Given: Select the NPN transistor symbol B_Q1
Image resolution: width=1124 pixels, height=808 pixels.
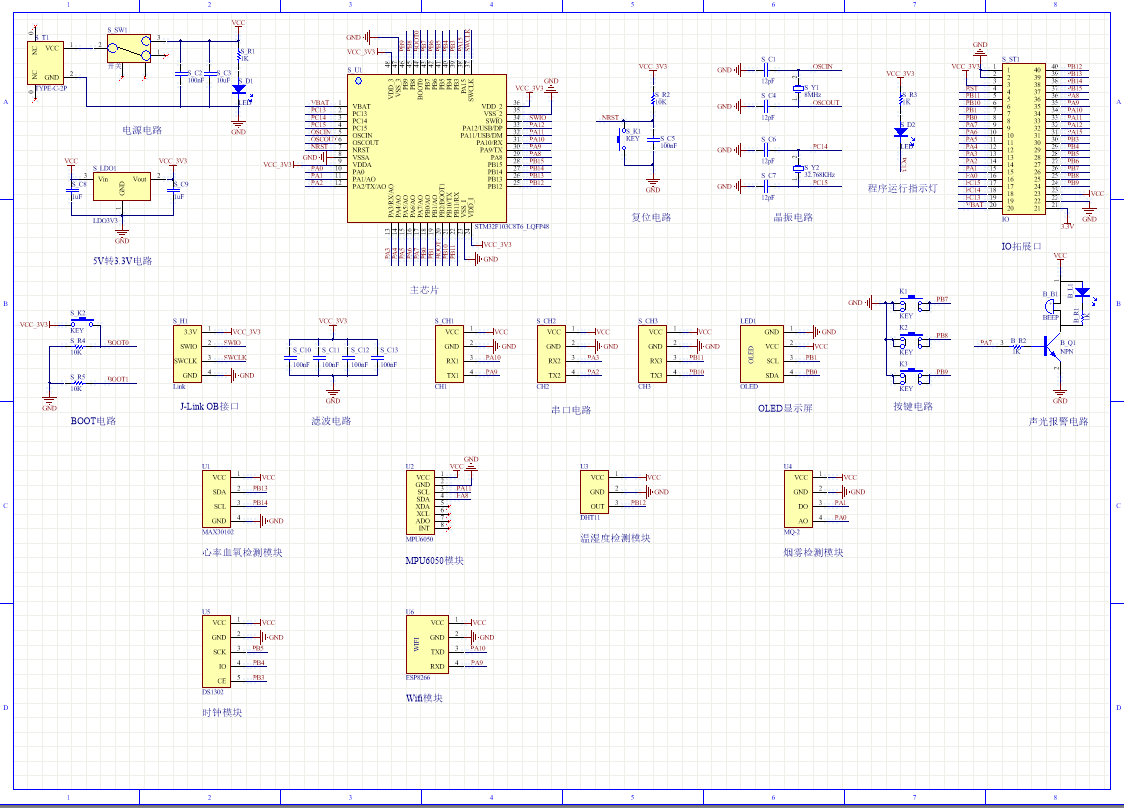Looking at the screenshot, I should coord(1053,347).
